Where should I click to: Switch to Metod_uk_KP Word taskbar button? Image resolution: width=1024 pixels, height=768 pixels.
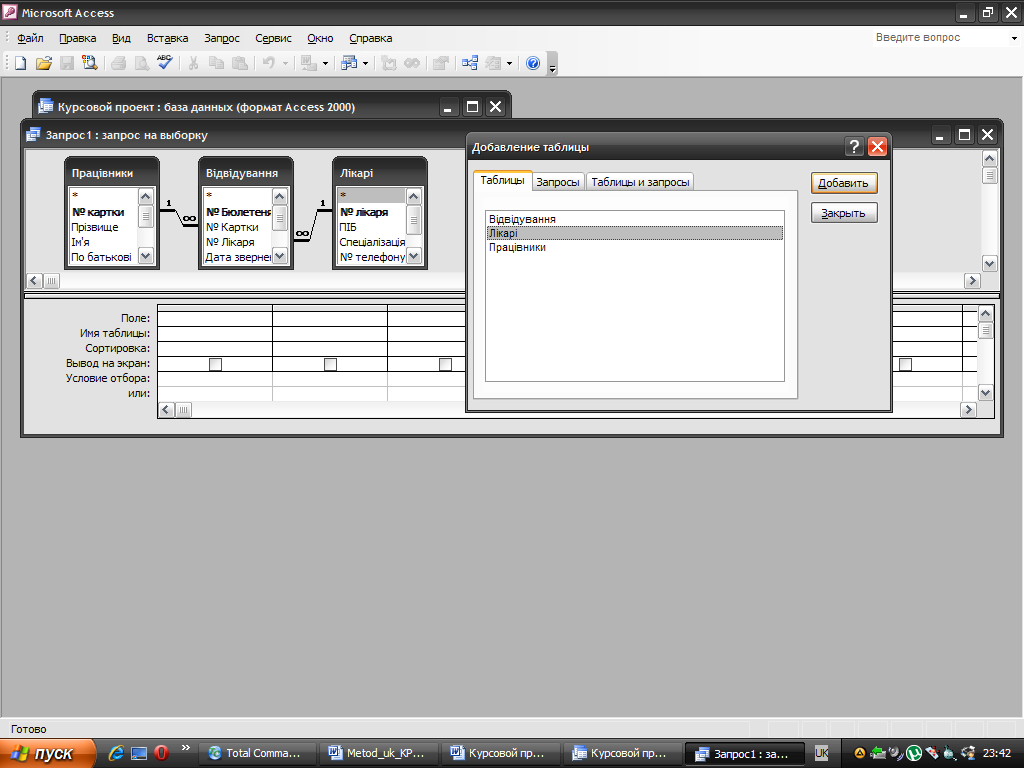pos(379,753)
